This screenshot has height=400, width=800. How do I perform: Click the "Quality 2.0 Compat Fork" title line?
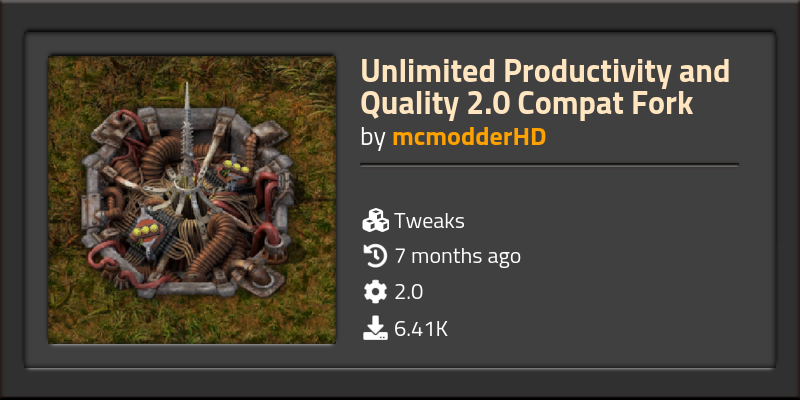point(527,104)
